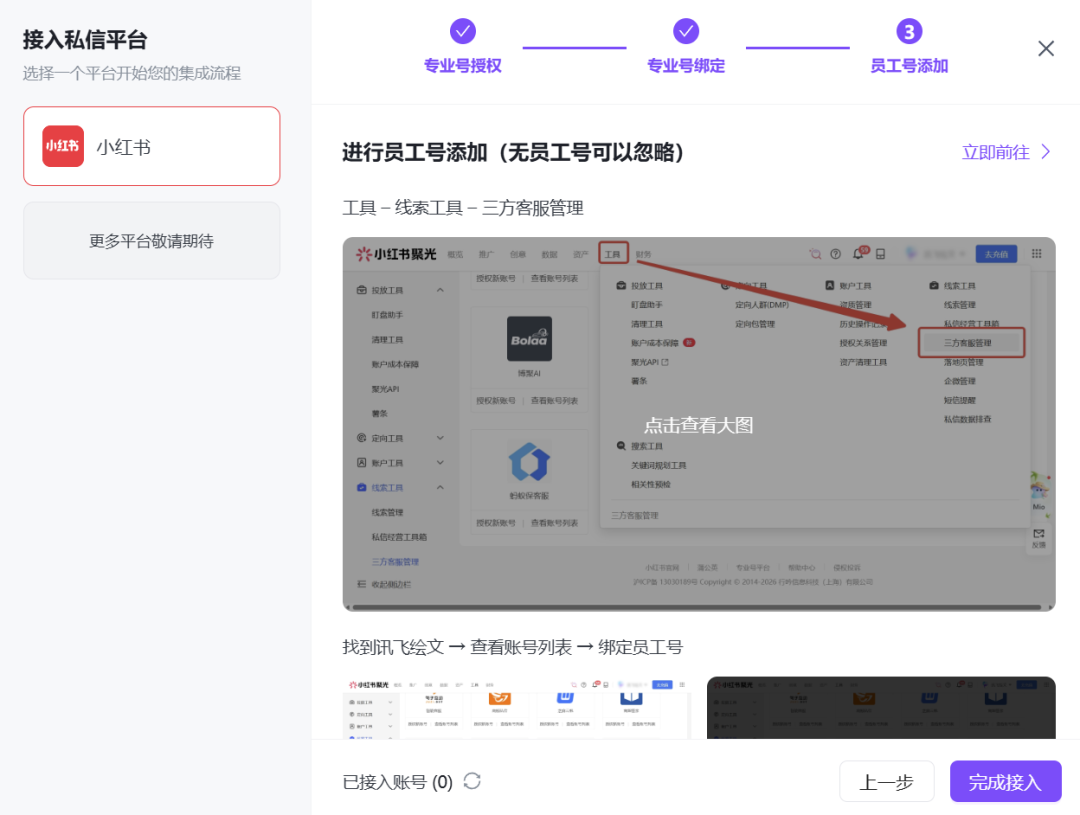Viewport: 1080px width, 815px height.
Task: Click the 更多平台敬请期待 placeholder card
Action: point(152,240)
